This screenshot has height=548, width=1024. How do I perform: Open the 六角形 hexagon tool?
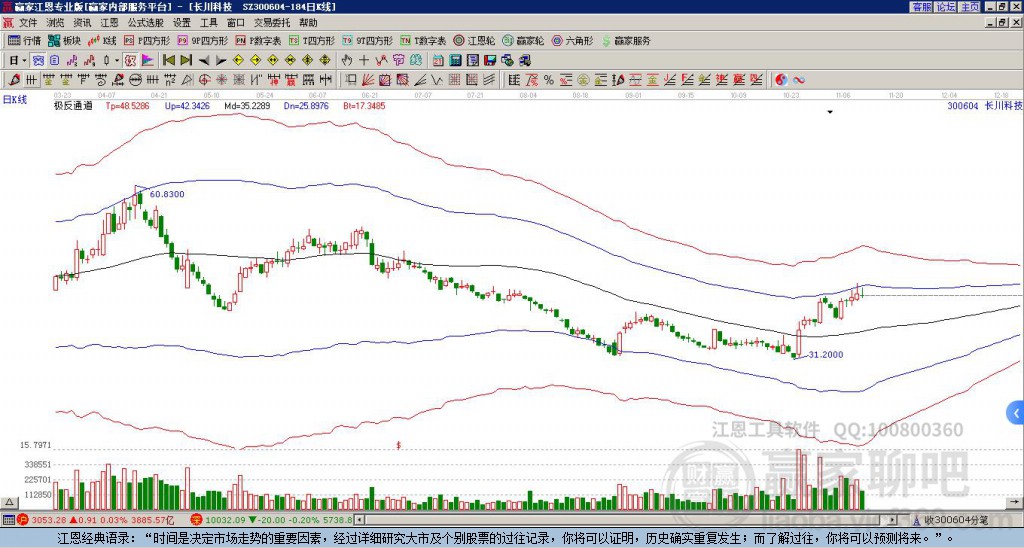[x=573, y=40]
